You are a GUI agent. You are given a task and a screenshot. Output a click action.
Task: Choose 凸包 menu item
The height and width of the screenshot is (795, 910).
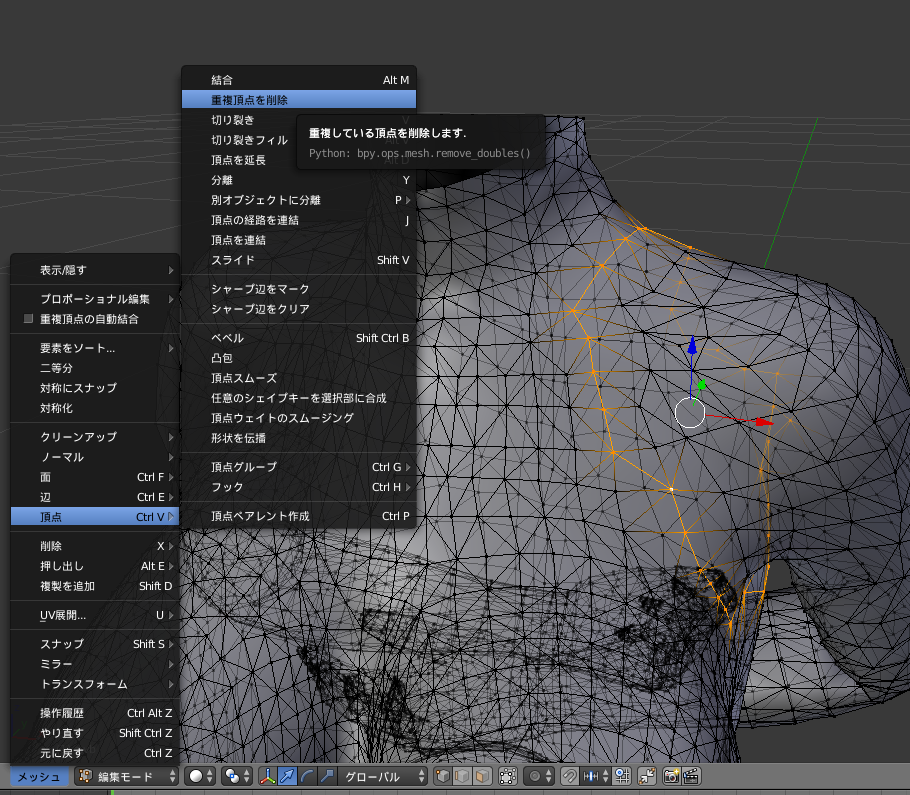(299, 358)
